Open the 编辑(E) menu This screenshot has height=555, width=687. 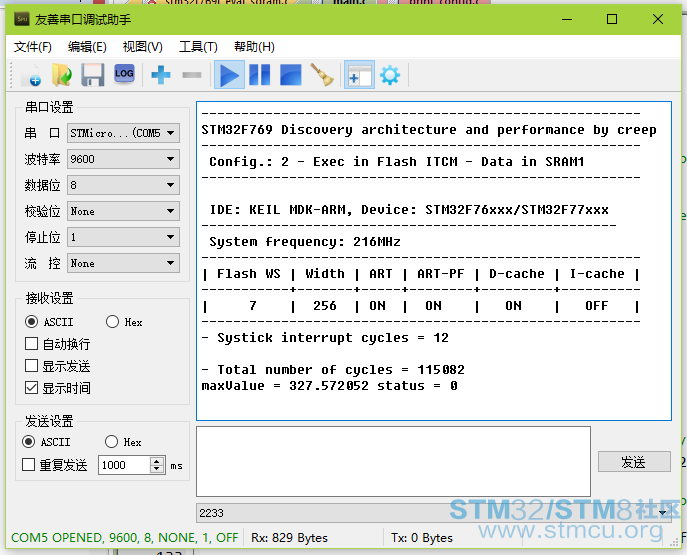87,46
